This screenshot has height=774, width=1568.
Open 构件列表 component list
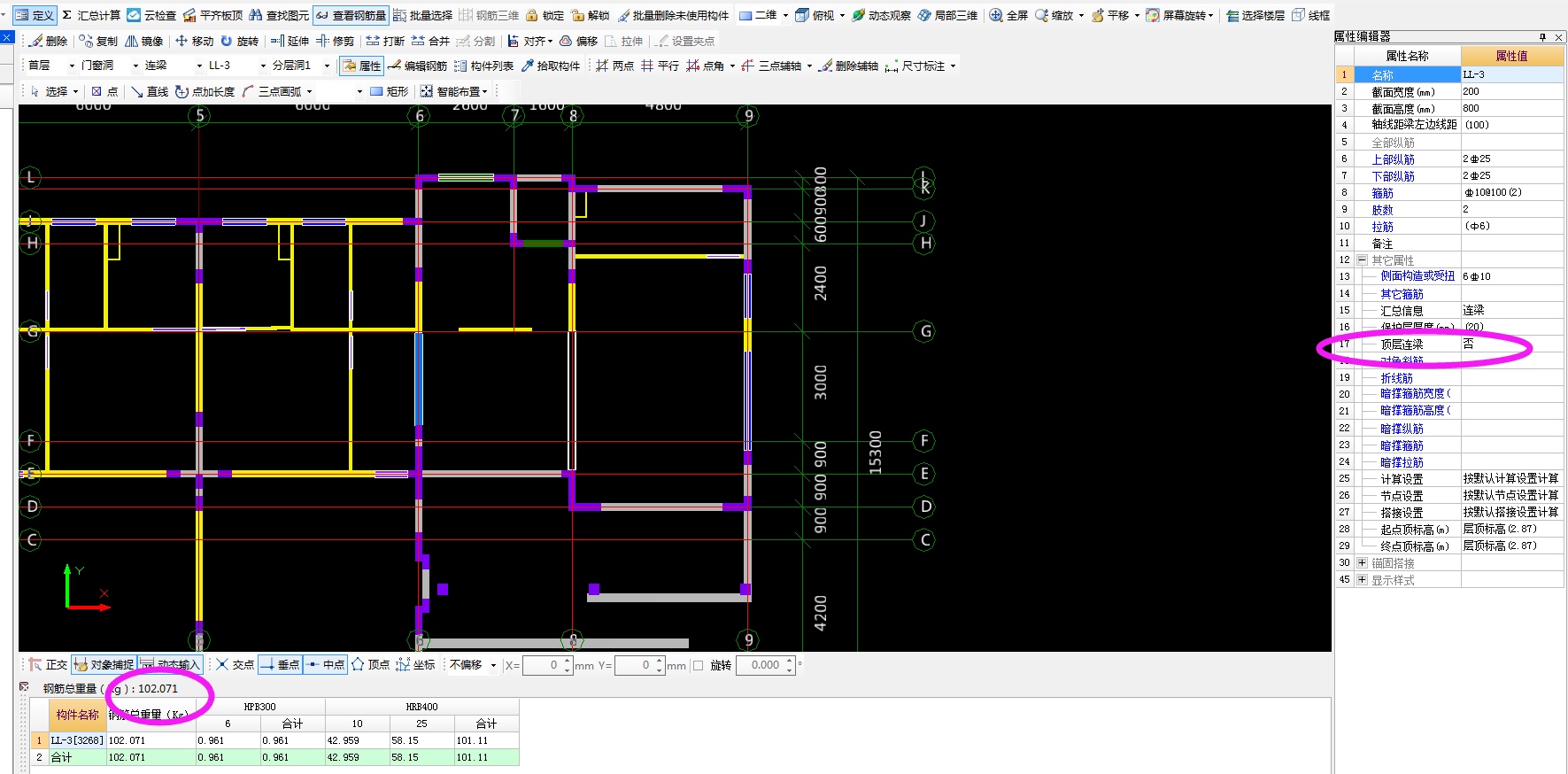[x=483, y=66]
